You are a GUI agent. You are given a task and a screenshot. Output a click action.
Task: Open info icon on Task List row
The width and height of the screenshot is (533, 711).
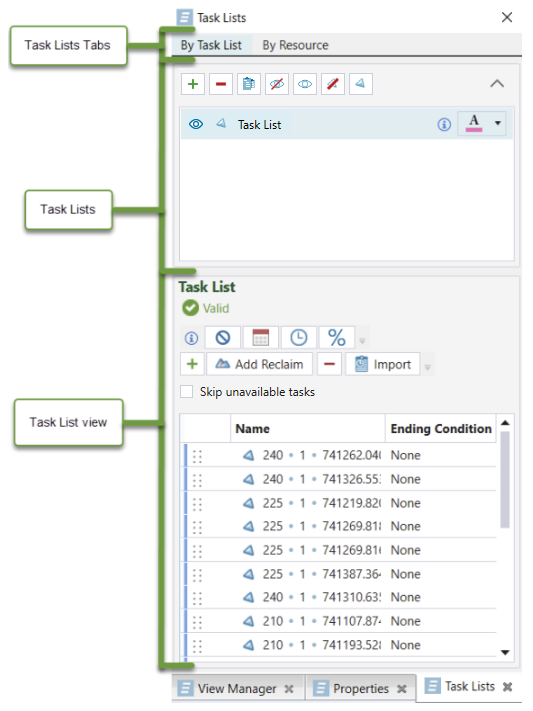[x=444, y=124]
